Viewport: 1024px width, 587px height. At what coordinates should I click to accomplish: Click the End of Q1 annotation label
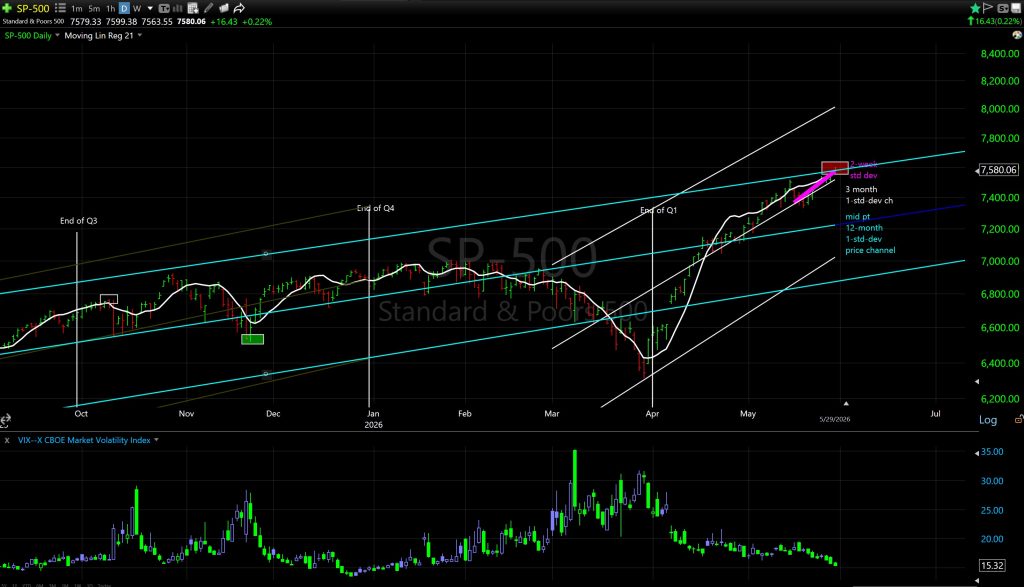pos(658,210)
